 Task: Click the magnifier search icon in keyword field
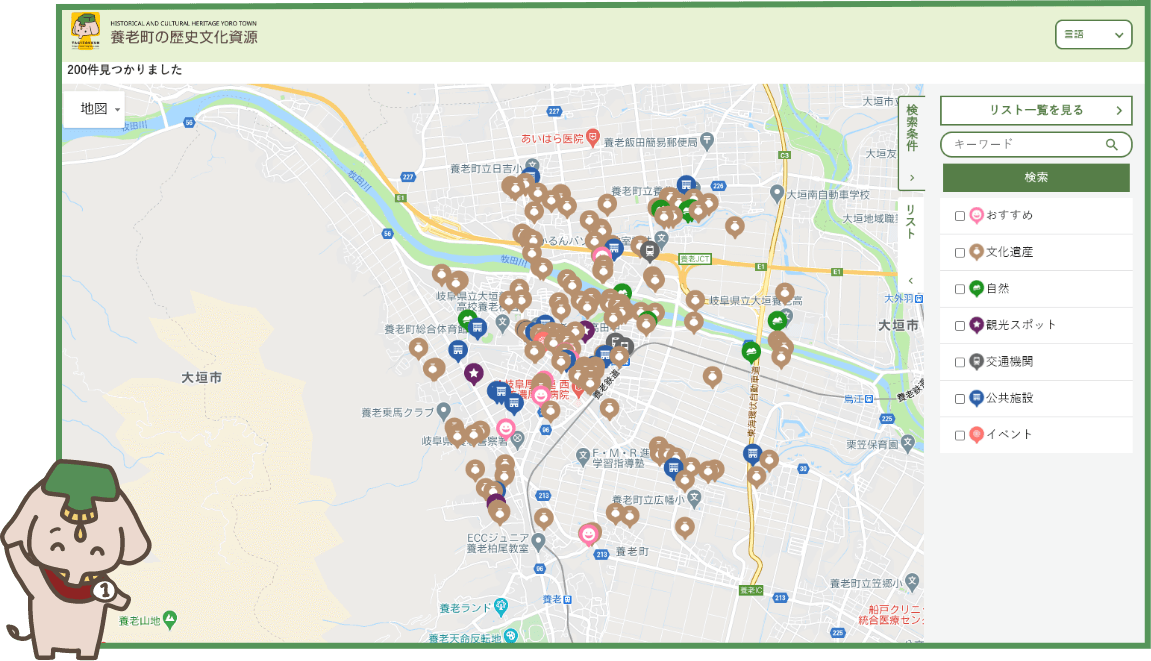1111,145
